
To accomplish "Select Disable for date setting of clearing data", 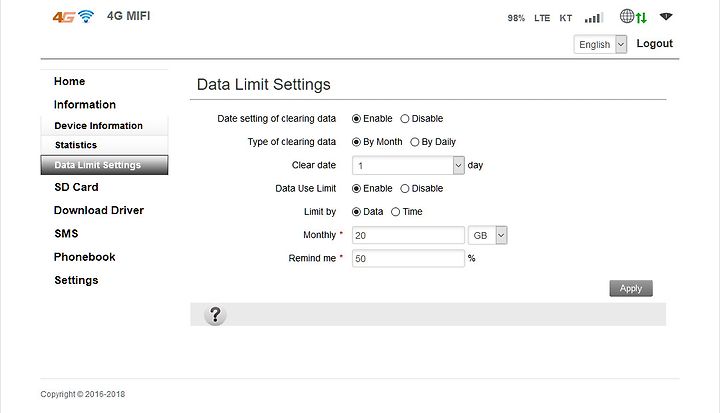I will tap(405, 119).
